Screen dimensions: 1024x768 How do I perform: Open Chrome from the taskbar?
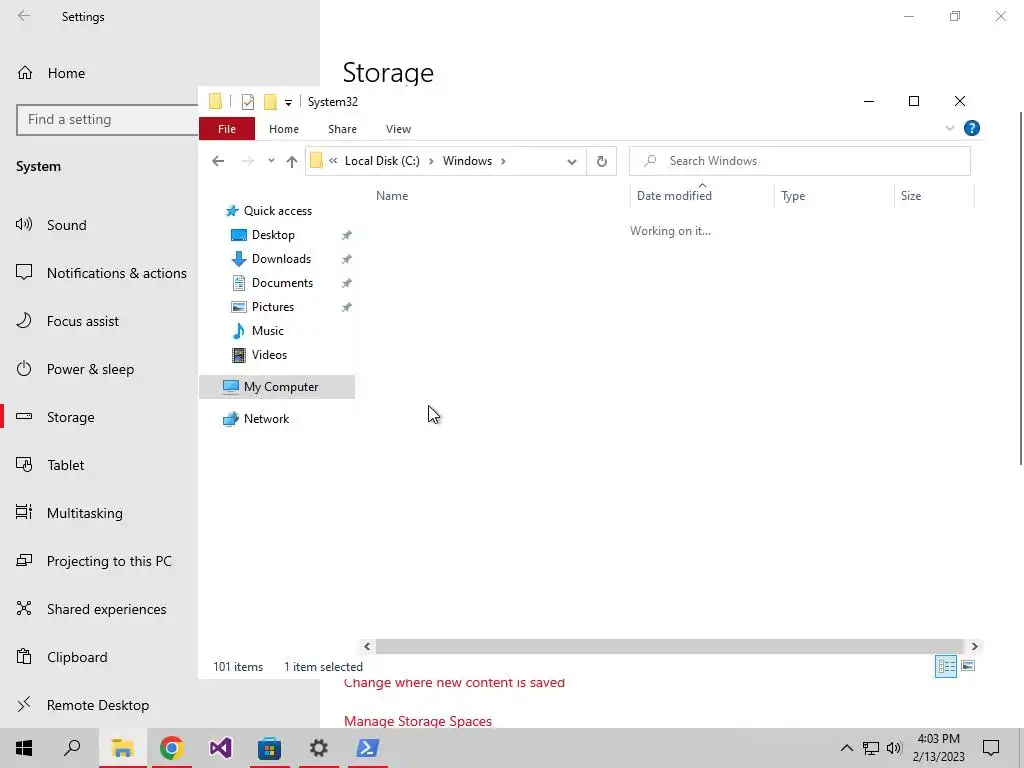pyautogui.click(x=171, y=748)
